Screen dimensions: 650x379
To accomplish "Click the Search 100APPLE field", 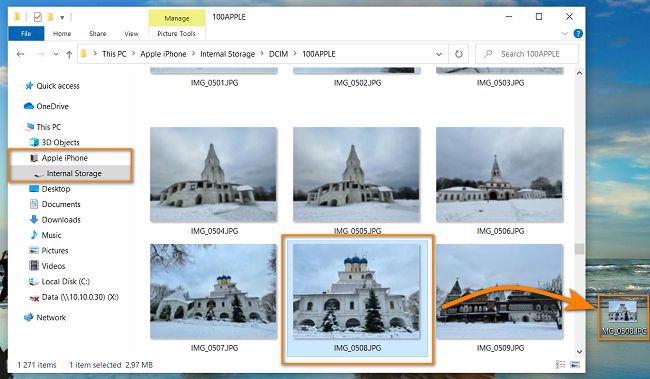I will pyautogui.click(x=526, y=54).
